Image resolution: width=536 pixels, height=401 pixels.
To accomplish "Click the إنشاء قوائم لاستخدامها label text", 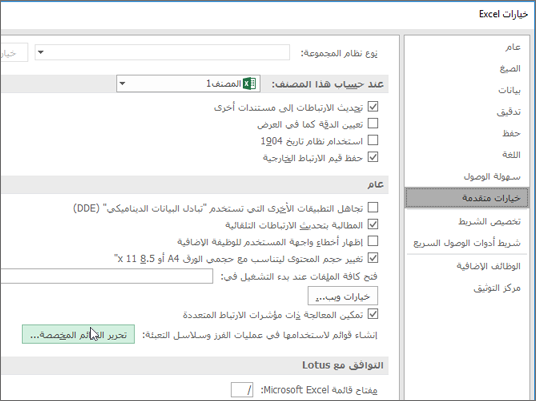I will pyautogui.click(x=260, y=335).
